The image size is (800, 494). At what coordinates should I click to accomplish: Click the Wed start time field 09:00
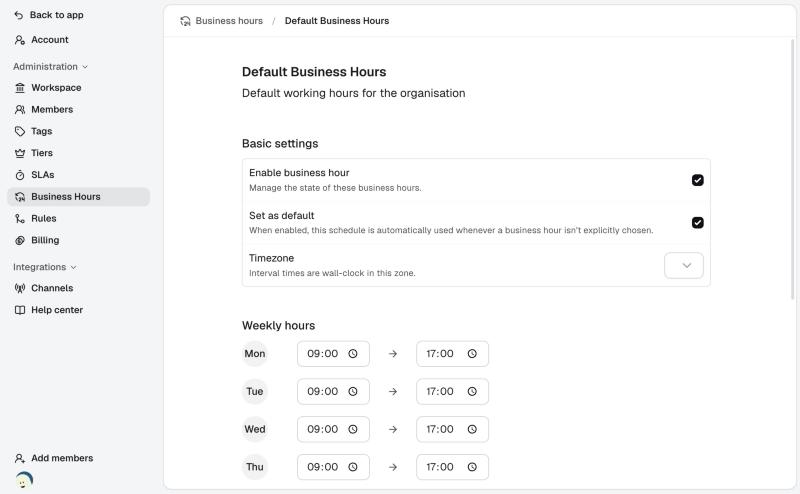click(333, 429)
